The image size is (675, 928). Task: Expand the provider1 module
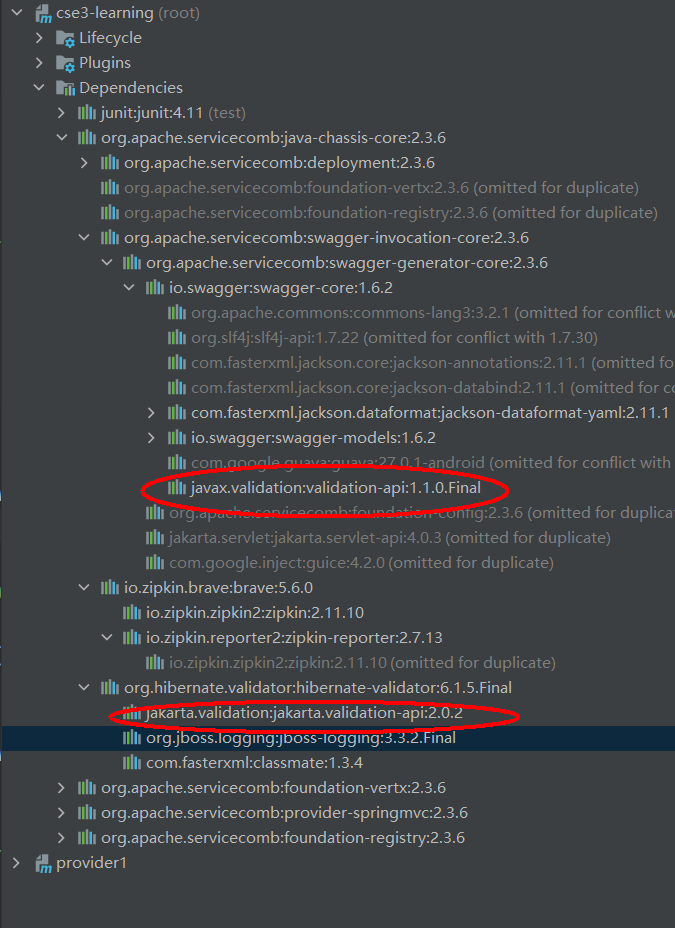click(x=17, y=863)
